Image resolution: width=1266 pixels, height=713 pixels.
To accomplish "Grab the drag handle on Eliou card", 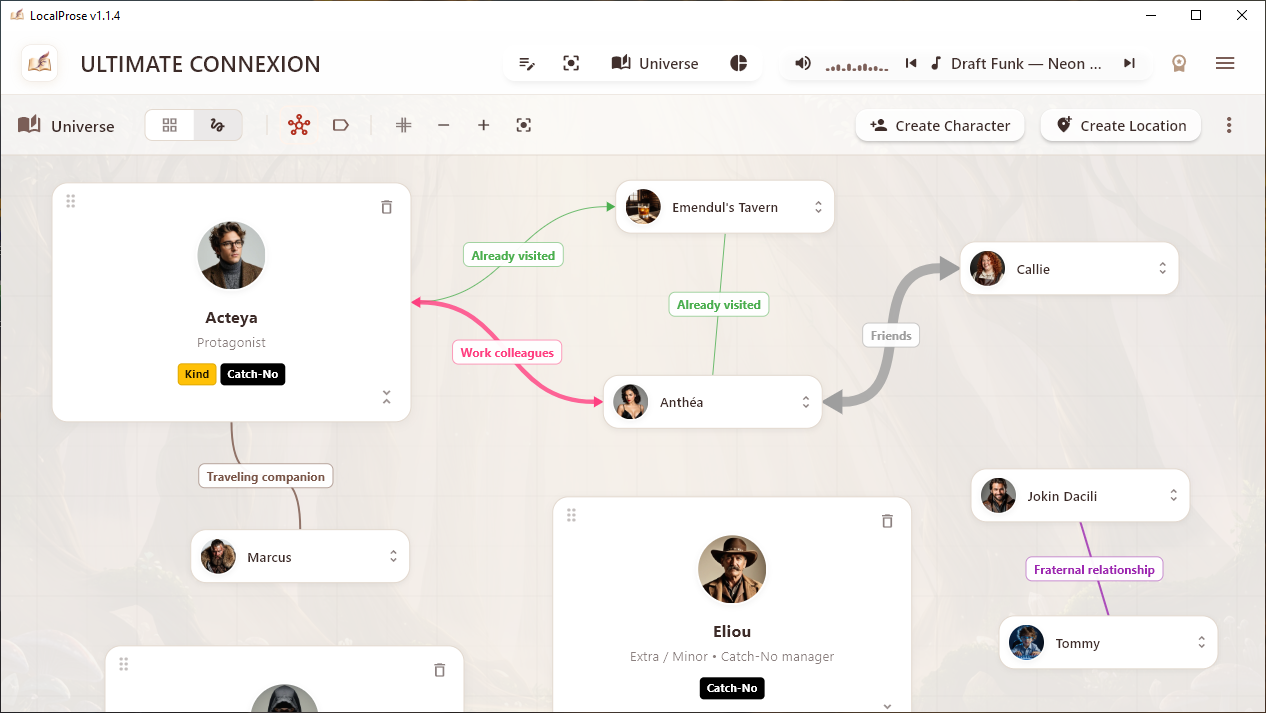I will pos(571,515).
